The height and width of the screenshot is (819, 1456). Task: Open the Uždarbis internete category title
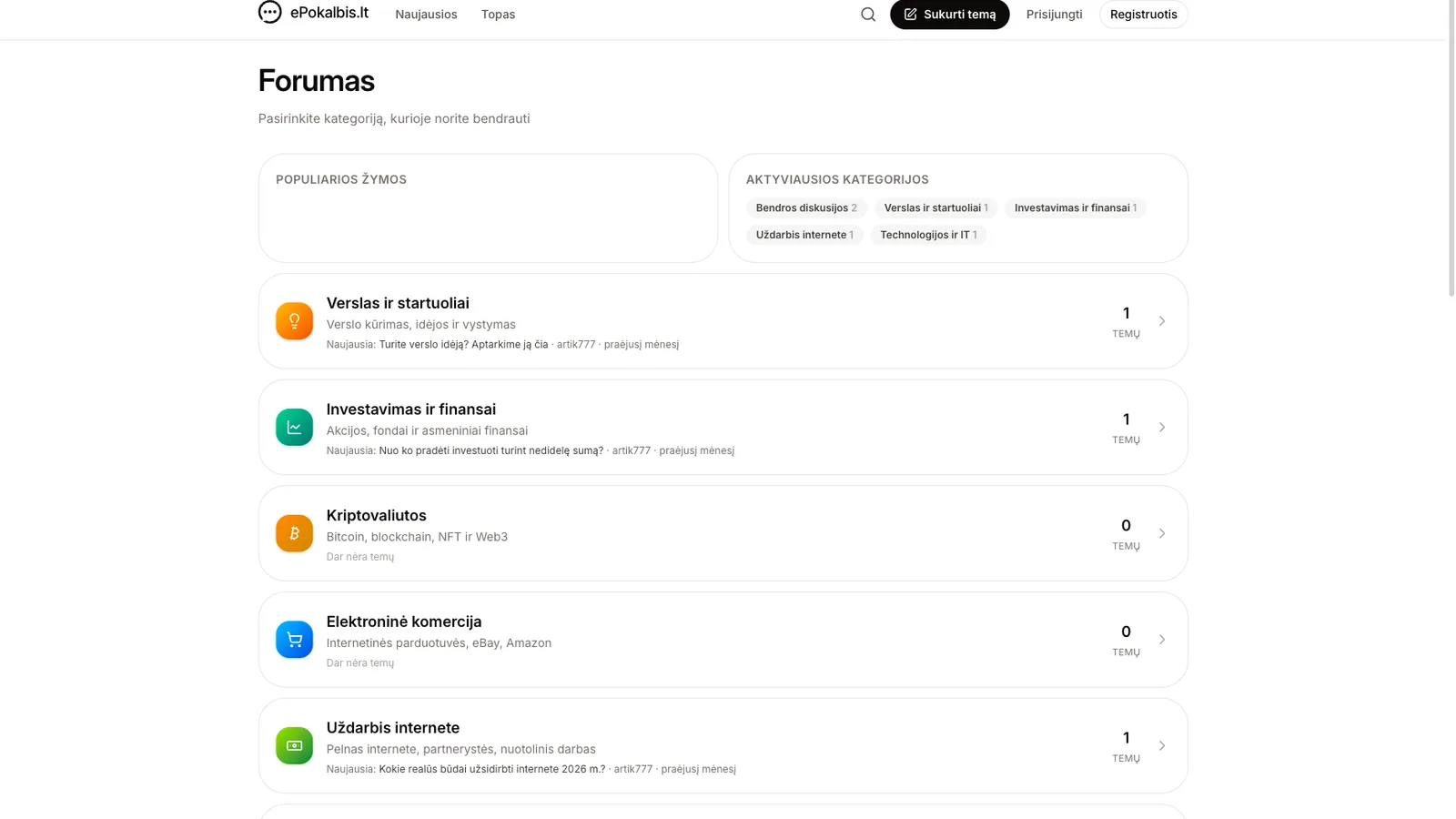click(x=392, y=728)
